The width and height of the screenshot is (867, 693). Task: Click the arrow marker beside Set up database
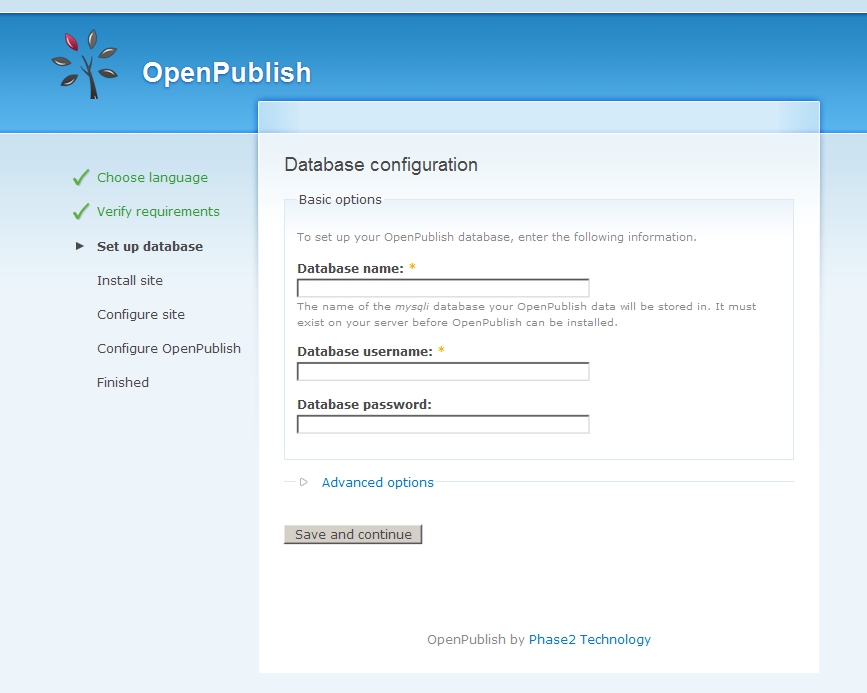[80, 246]
